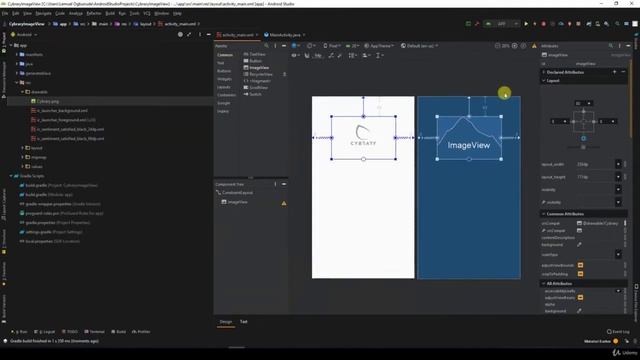The height and width of the screenshot is (360, 640).
Task: Toggle adjustViewBounds checkbox
Action: pyautogui.click(x=580, y=265)
